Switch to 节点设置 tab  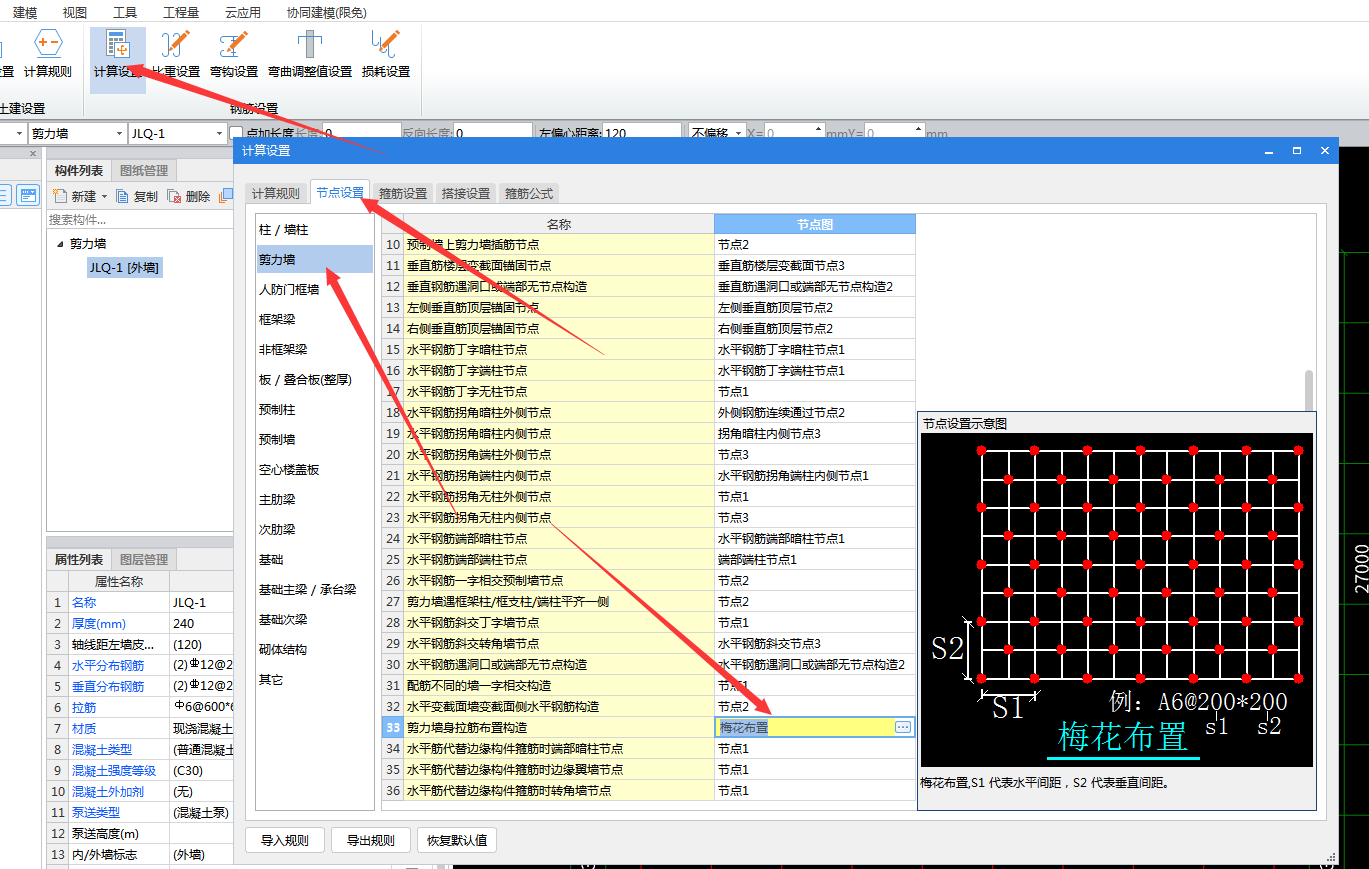[339, 192]
